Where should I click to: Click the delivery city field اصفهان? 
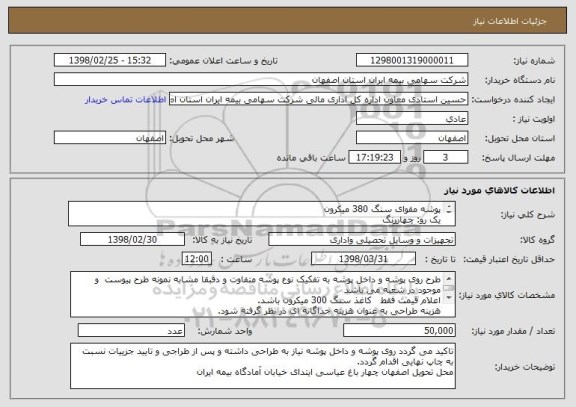click(x=110, y=138)
